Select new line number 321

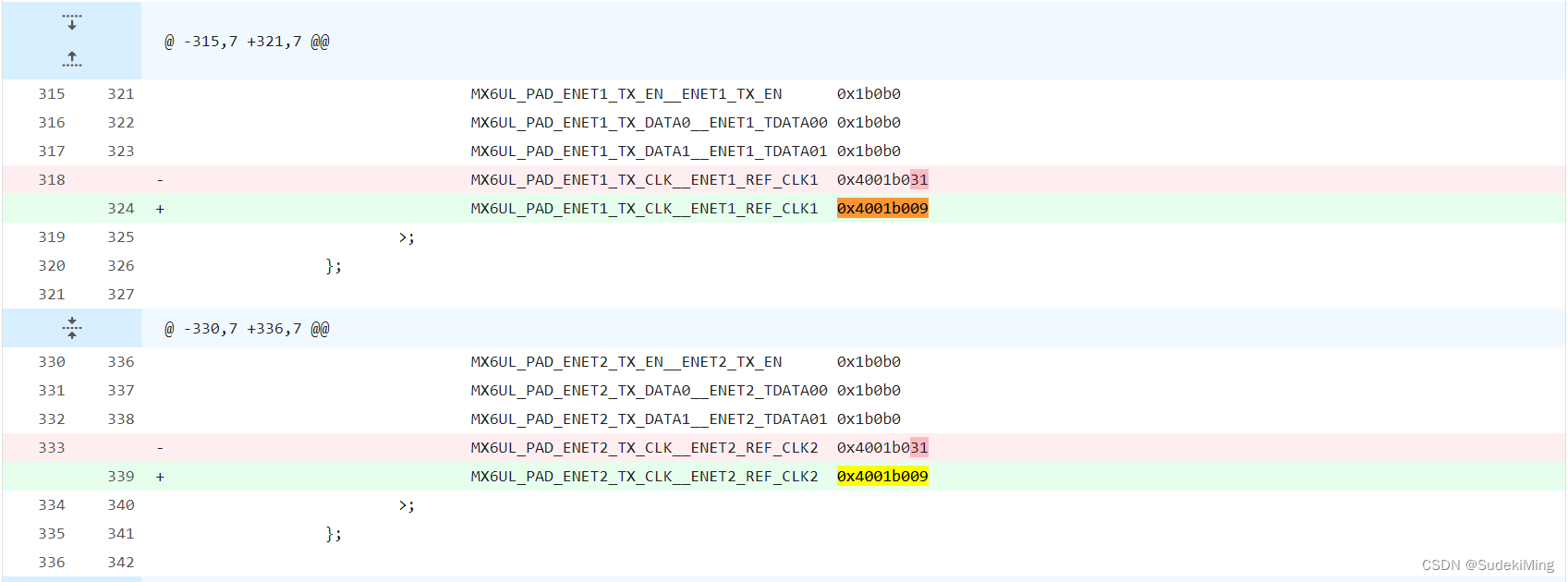[x=121, y=94]
